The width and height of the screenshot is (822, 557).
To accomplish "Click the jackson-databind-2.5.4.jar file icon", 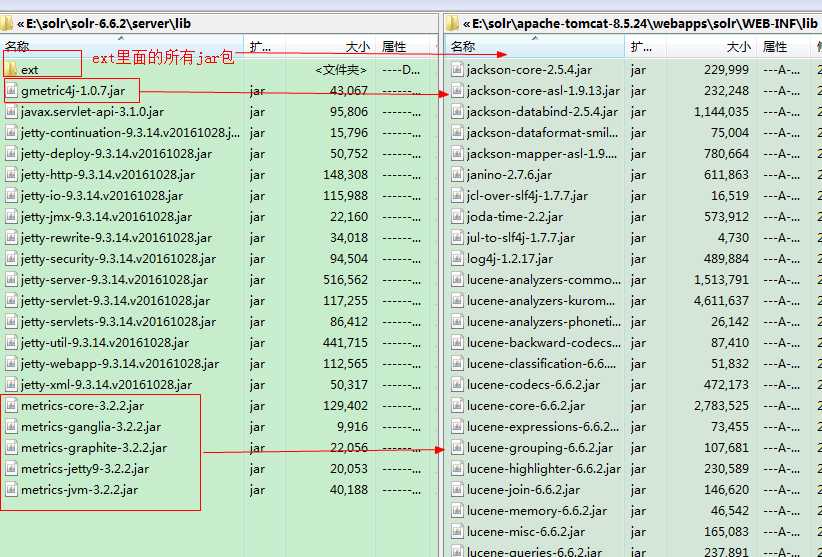I will click(457, 112).
